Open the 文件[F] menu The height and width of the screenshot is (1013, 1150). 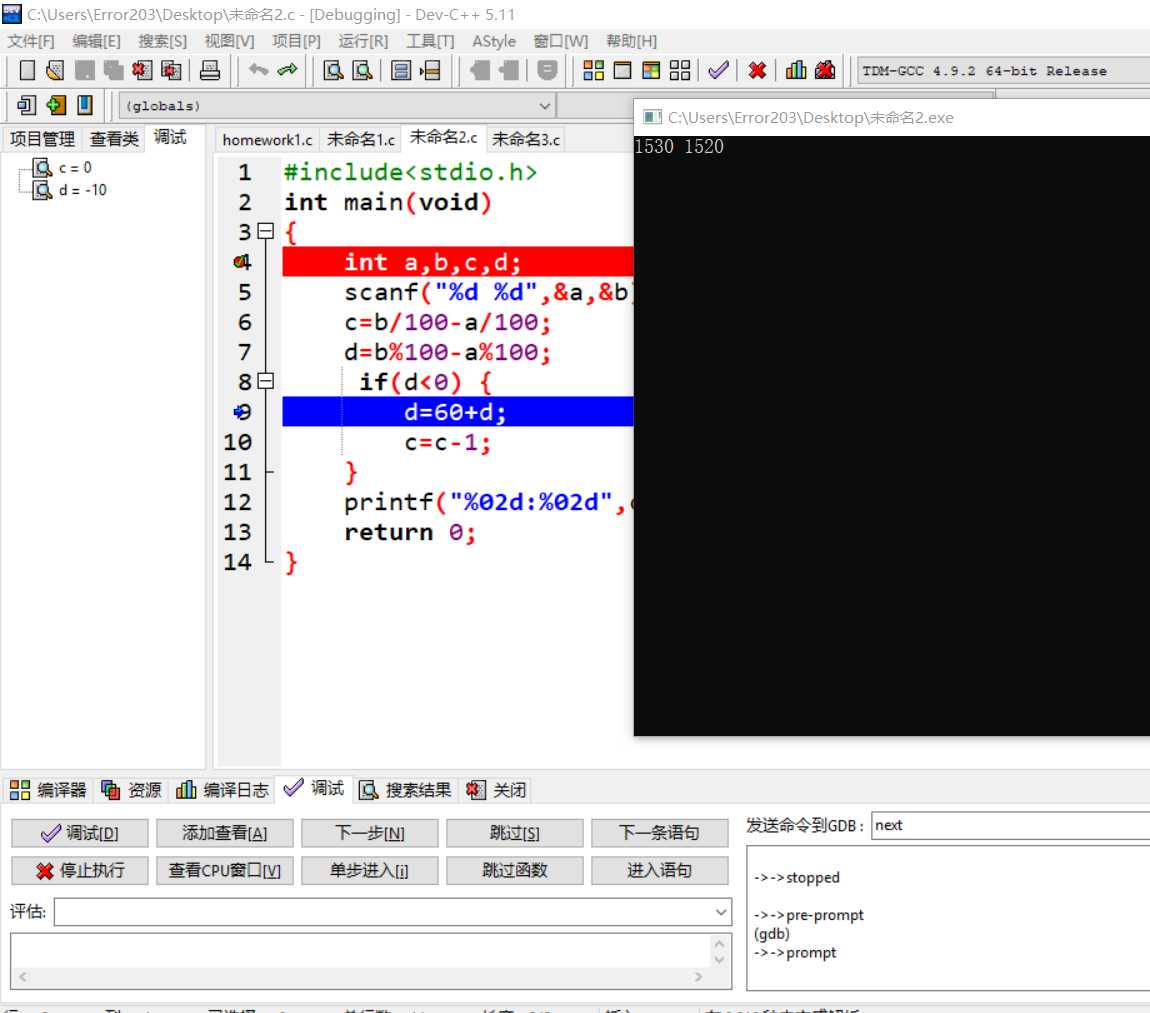(x=31, y=41)
